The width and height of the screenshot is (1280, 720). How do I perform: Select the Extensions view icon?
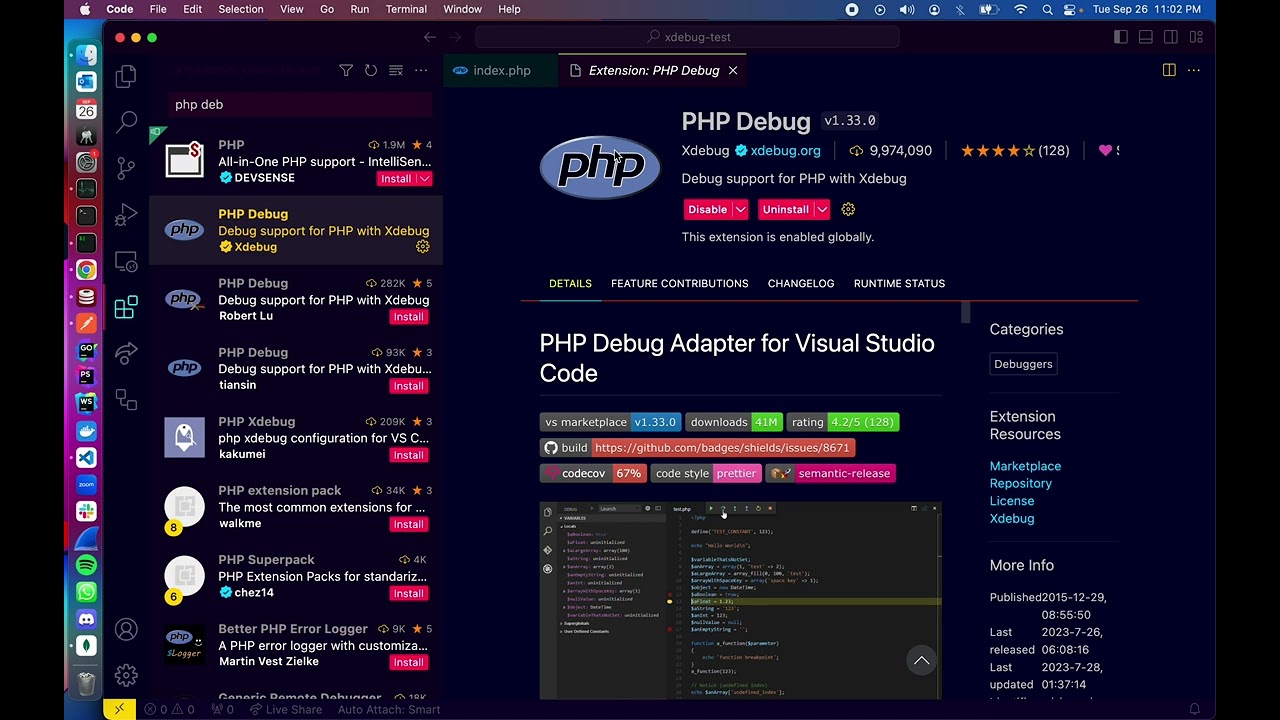126,307
